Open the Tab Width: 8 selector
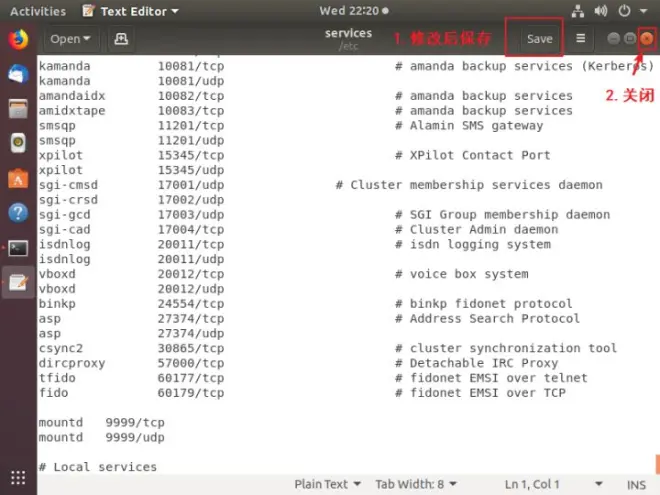 click(x=416, y=484)
